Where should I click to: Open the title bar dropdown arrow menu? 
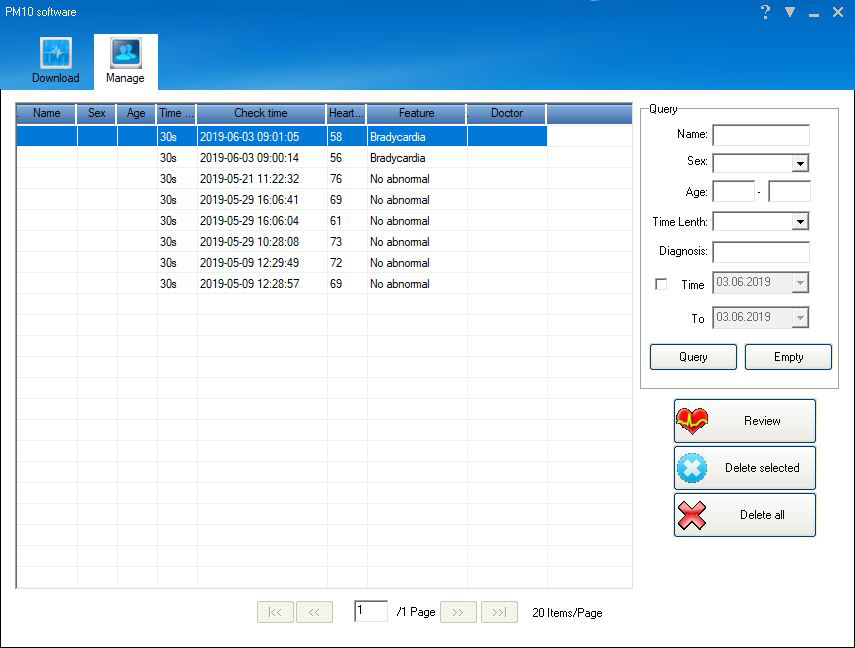tap(790, 12)
